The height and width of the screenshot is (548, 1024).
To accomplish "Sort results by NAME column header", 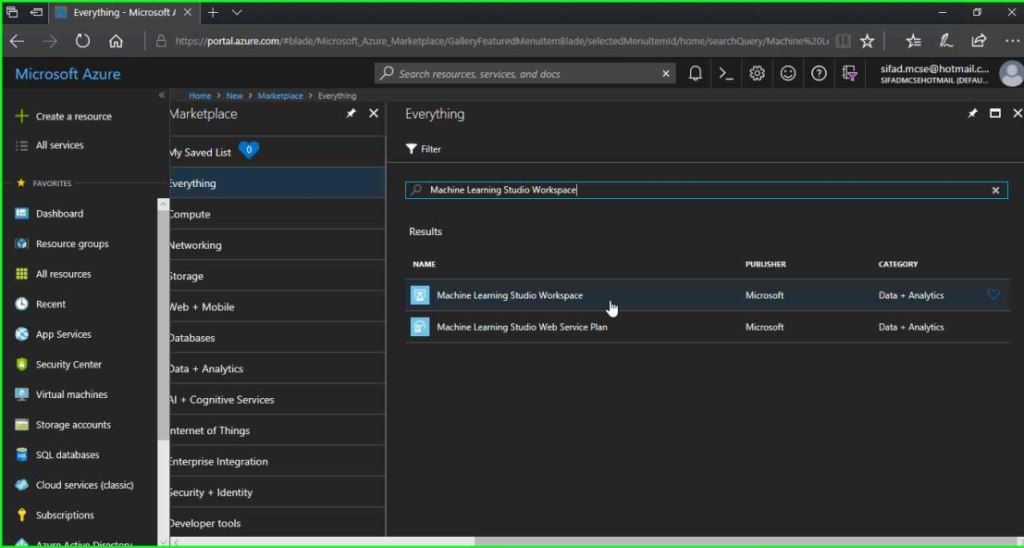I will point(424,264).
